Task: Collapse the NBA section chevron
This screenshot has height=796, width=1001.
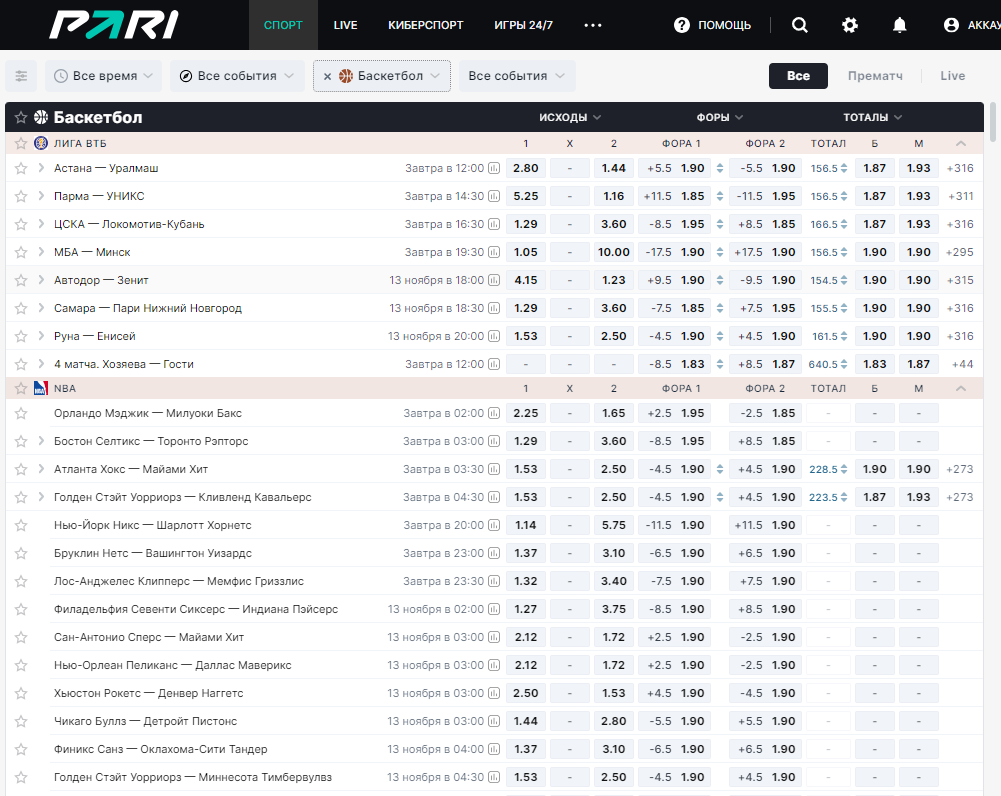Action: 961,388
